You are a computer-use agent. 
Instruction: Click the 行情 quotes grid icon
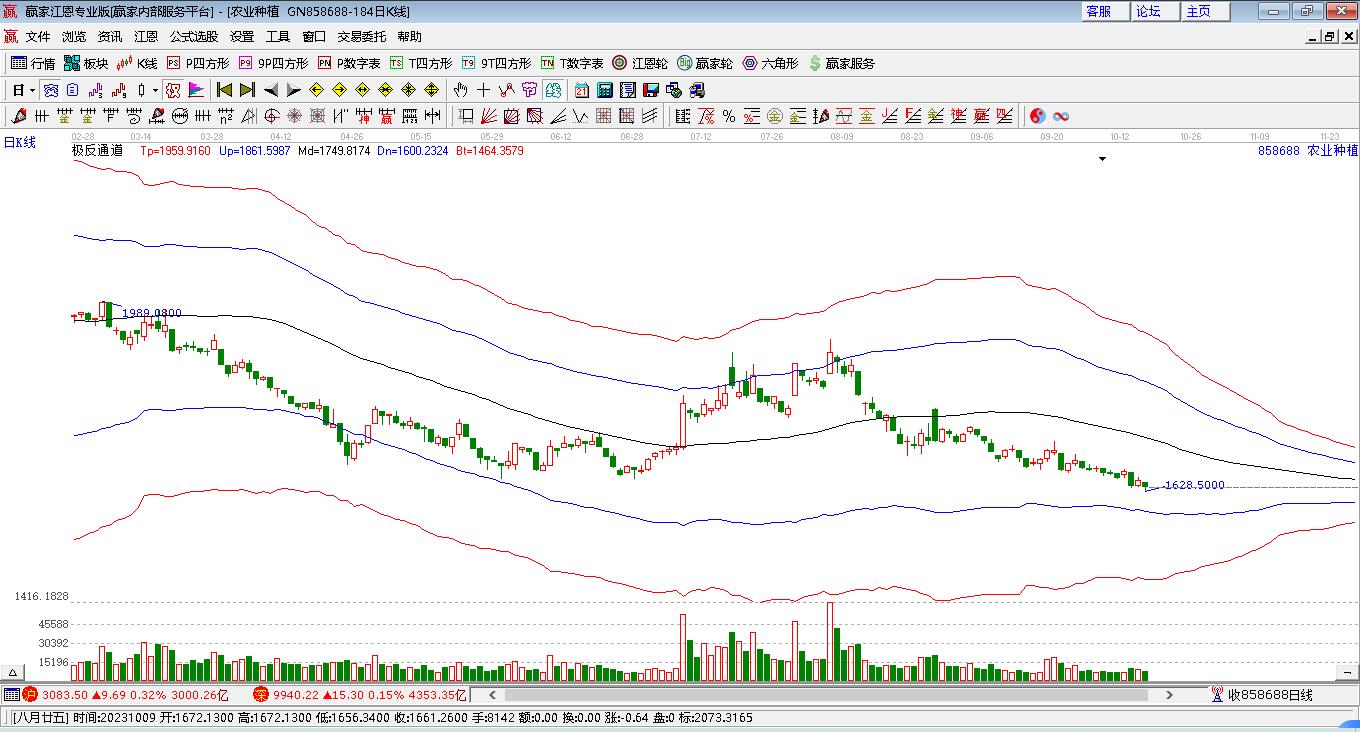click(34, 63)
